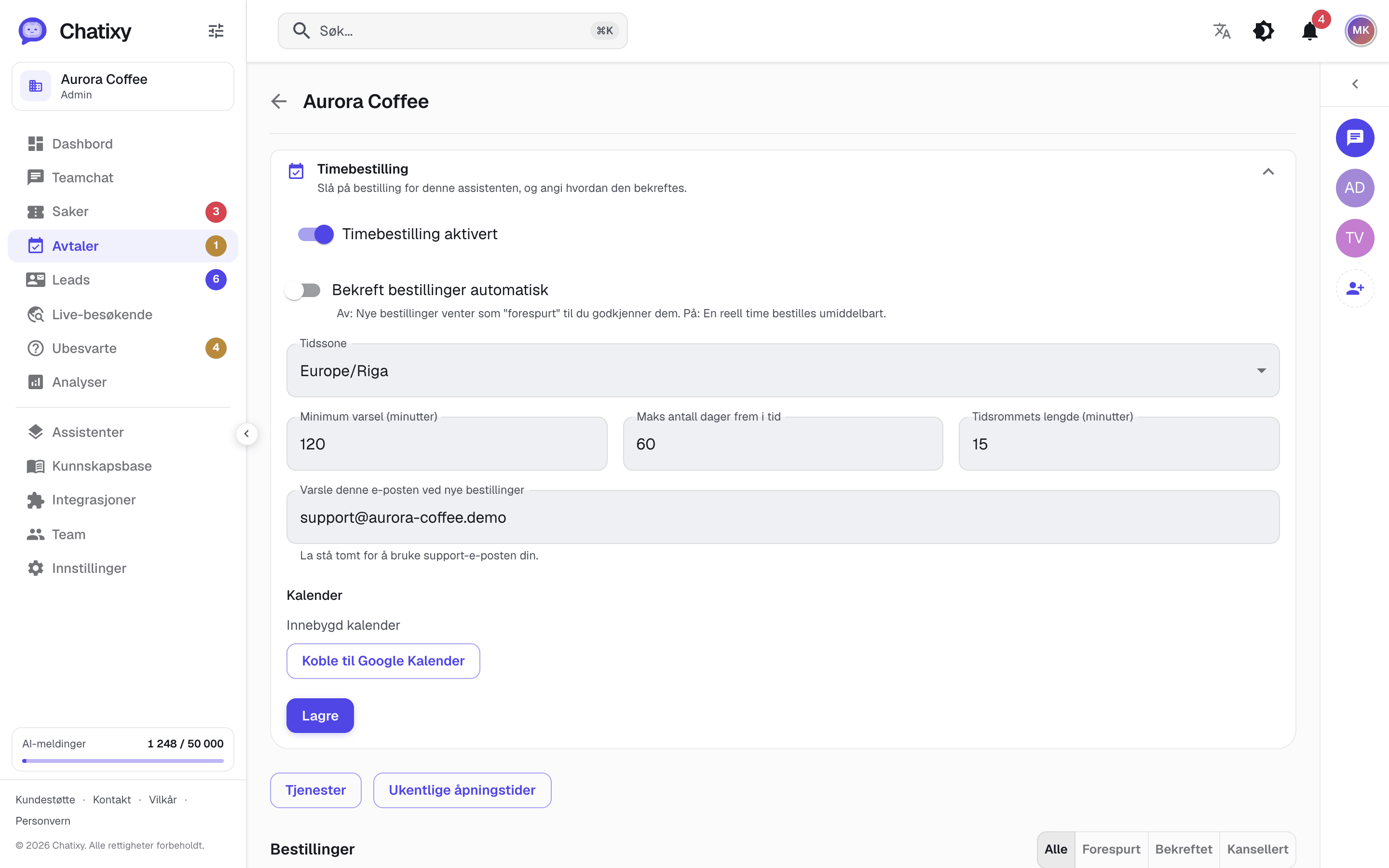Open Teamchat from the sidebar
Image resolution: width=1389 pixels, height=868 pixels.
[x=123, y=177]
